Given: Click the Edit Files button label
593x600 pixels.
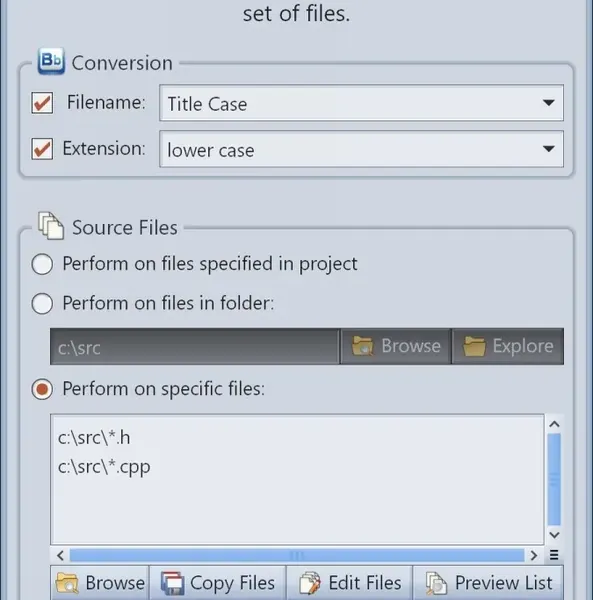Looking at the screenshot, I should point(365,583).
